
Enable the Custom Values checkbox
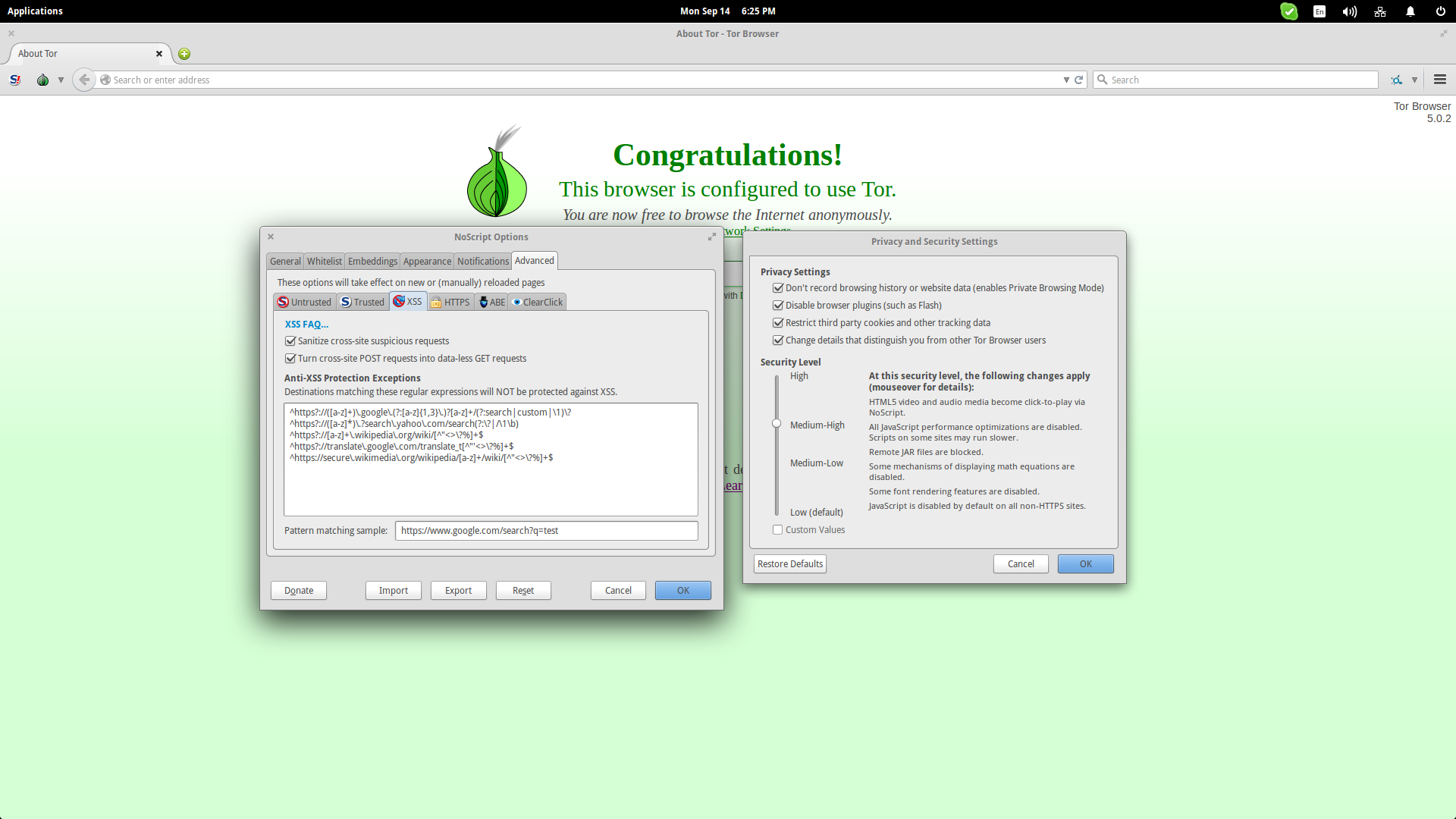pyautogui.click(x=777, y=530)
